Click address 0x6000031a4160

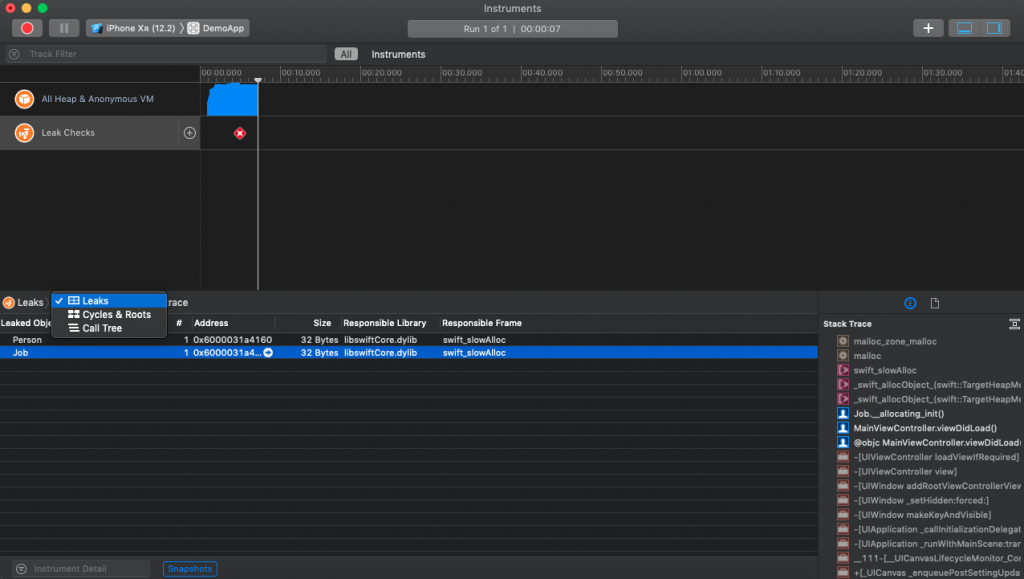pyautogui.click(x=232, y=339)
